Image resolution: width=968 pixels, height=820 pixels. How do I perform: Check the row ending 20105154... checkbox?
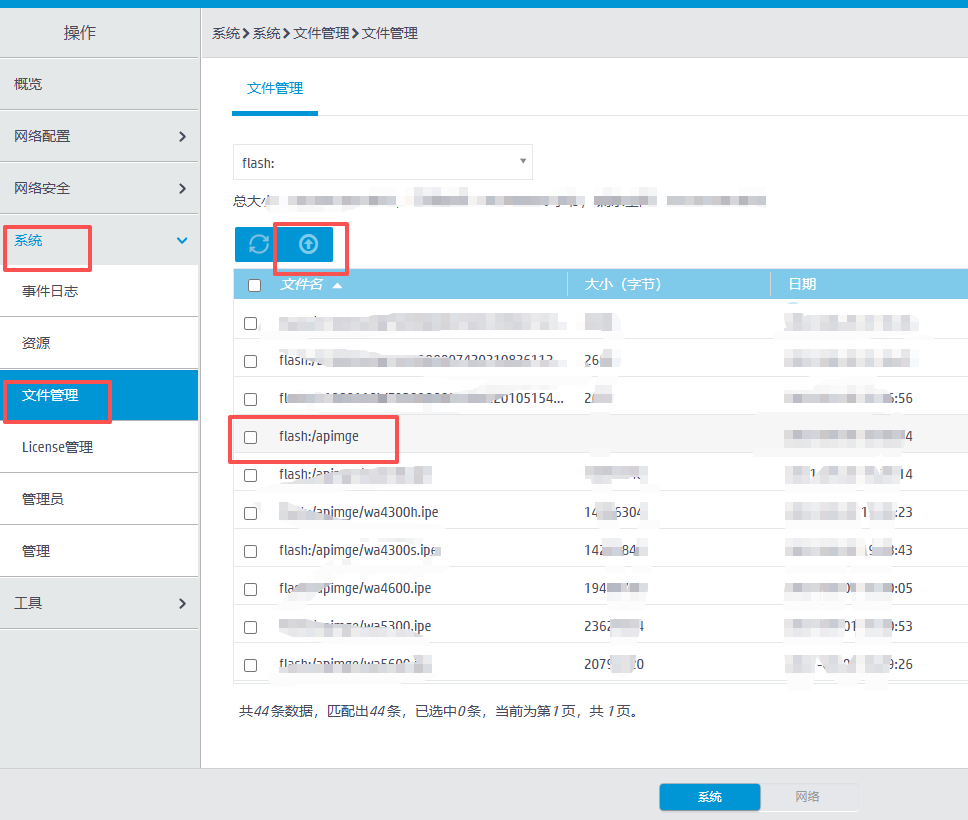pos(251,399)
